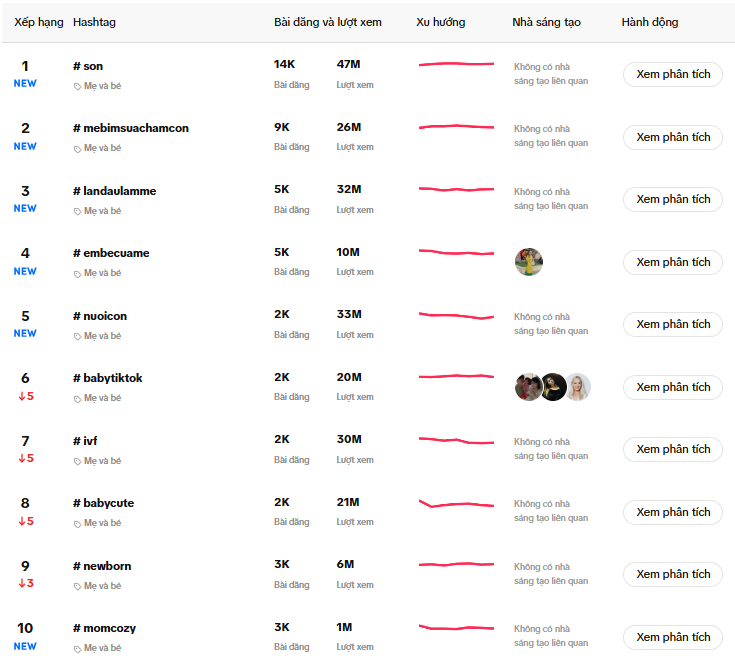Click the trend line for #son
The image size is (735, 662).
pyautogui.click(x=456, y=64)
